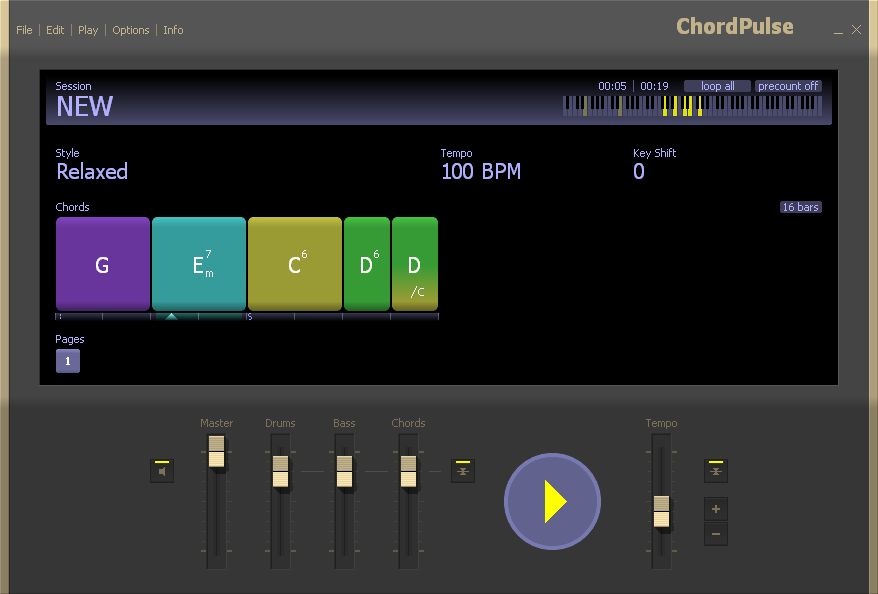Open the Play menu
This screenshot has height=594, width=878.
88,30
